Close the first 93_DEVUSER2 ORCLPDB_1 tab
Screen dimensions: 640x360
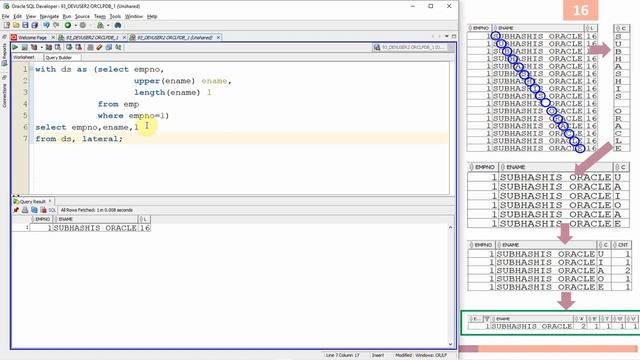tap(124, 37)
